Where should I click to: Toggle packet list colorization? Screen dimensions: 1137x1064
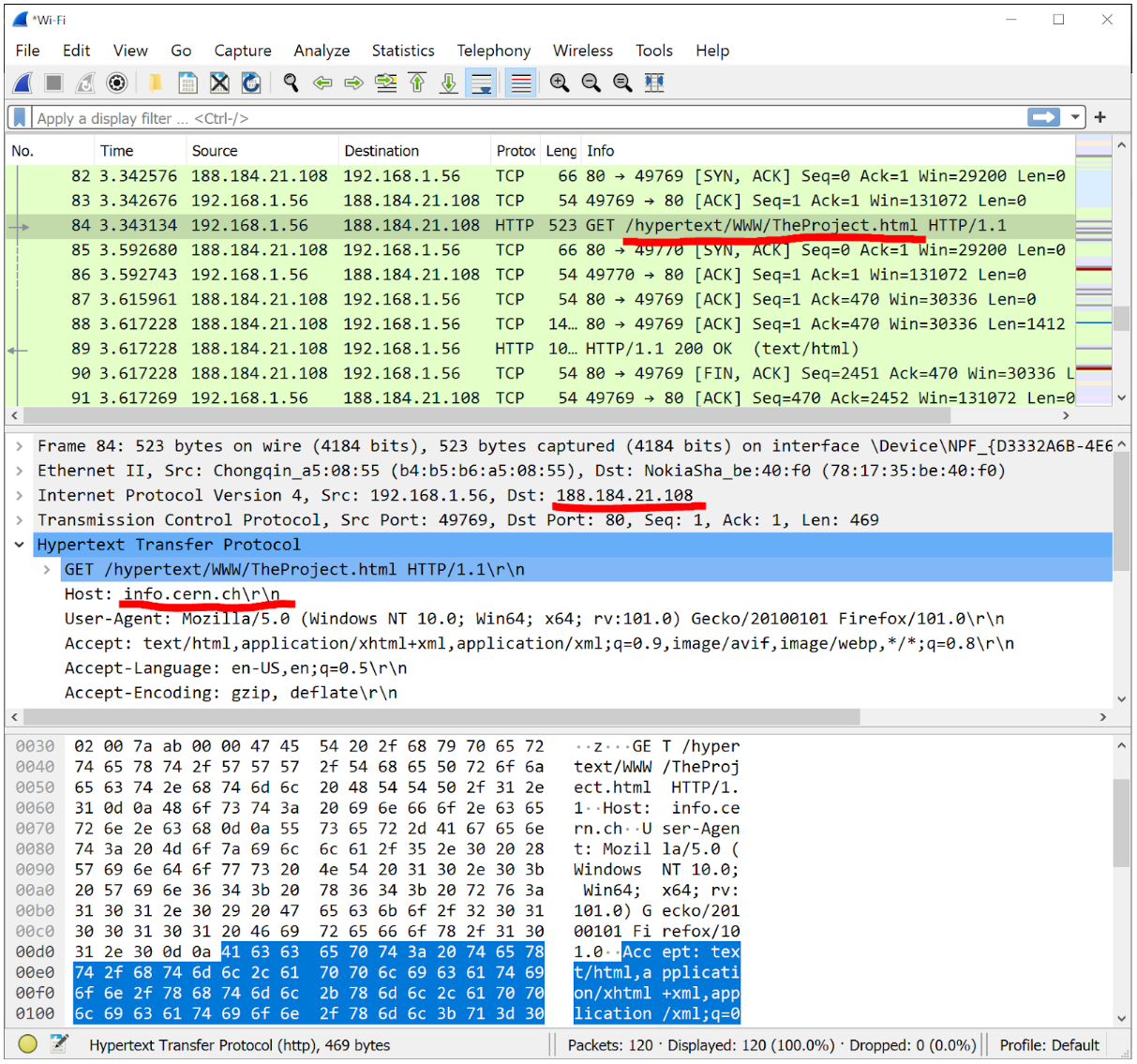(x=521, y=83)
